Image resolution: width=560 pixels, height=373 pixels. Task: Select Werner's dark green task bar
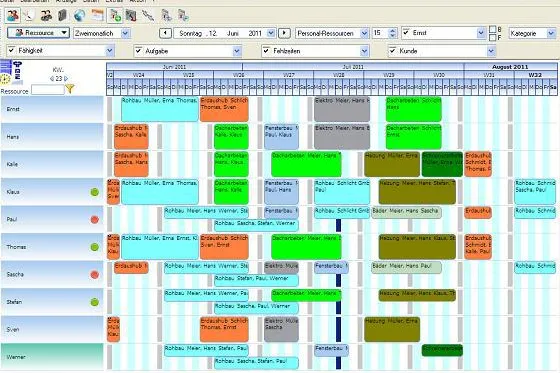tap(442, 350)
